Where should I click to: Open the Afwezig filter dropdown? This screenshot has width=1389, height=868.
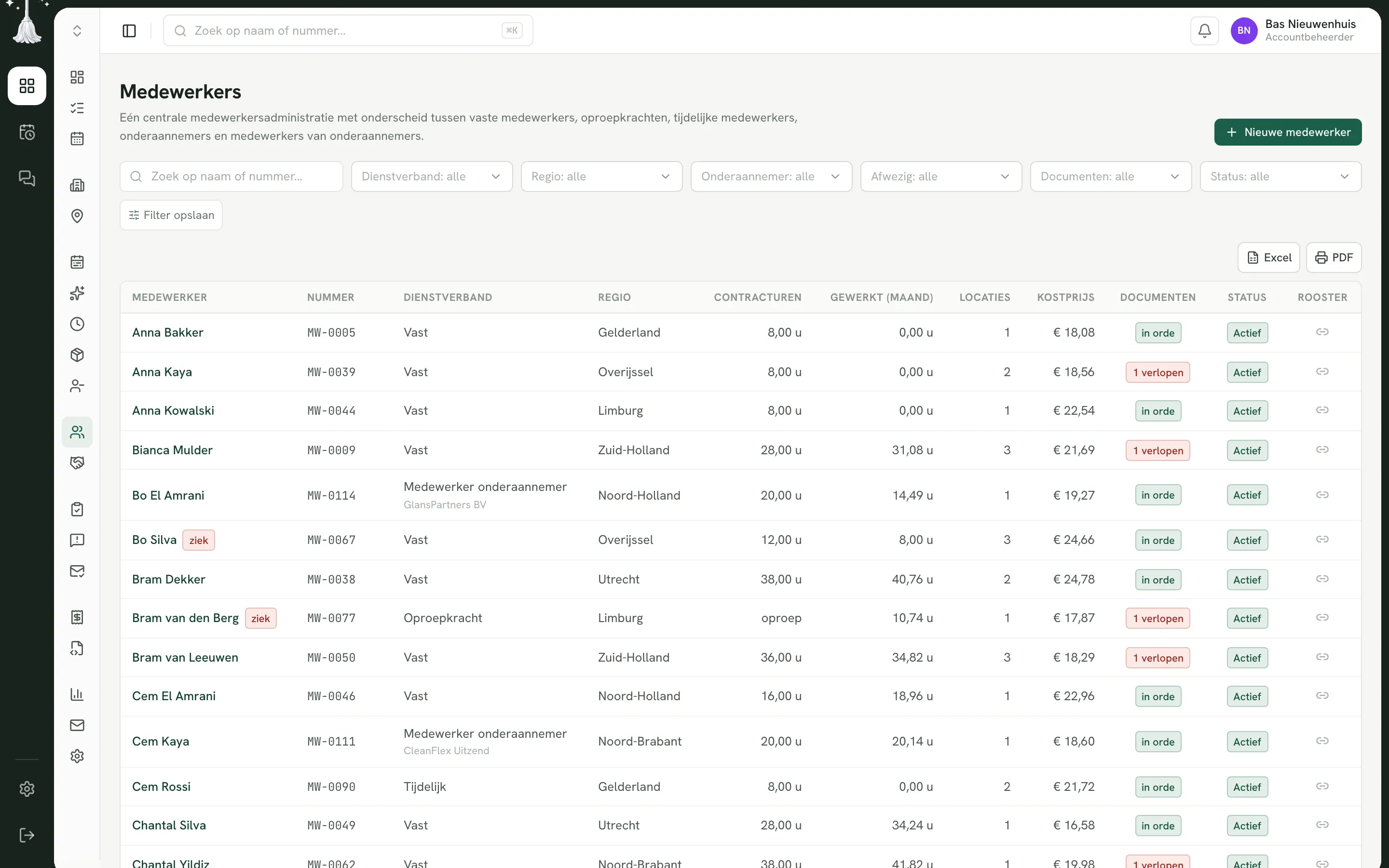point(941,176)
